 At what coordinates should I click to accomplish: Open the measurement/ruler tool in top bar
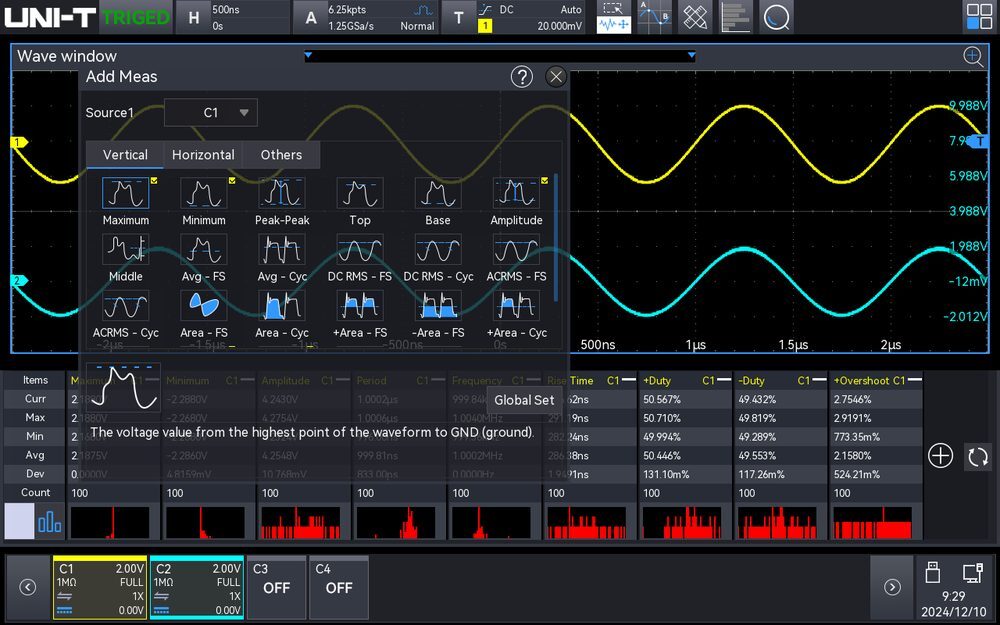[x=695, y=17]
